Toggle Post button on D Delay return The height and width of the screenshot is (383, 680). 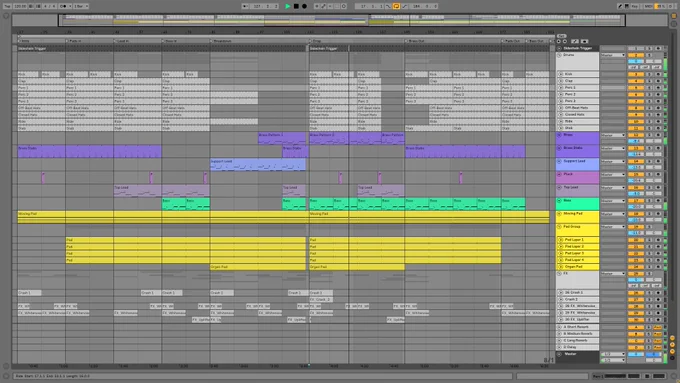pyautogui.click(x=658, y=347)
